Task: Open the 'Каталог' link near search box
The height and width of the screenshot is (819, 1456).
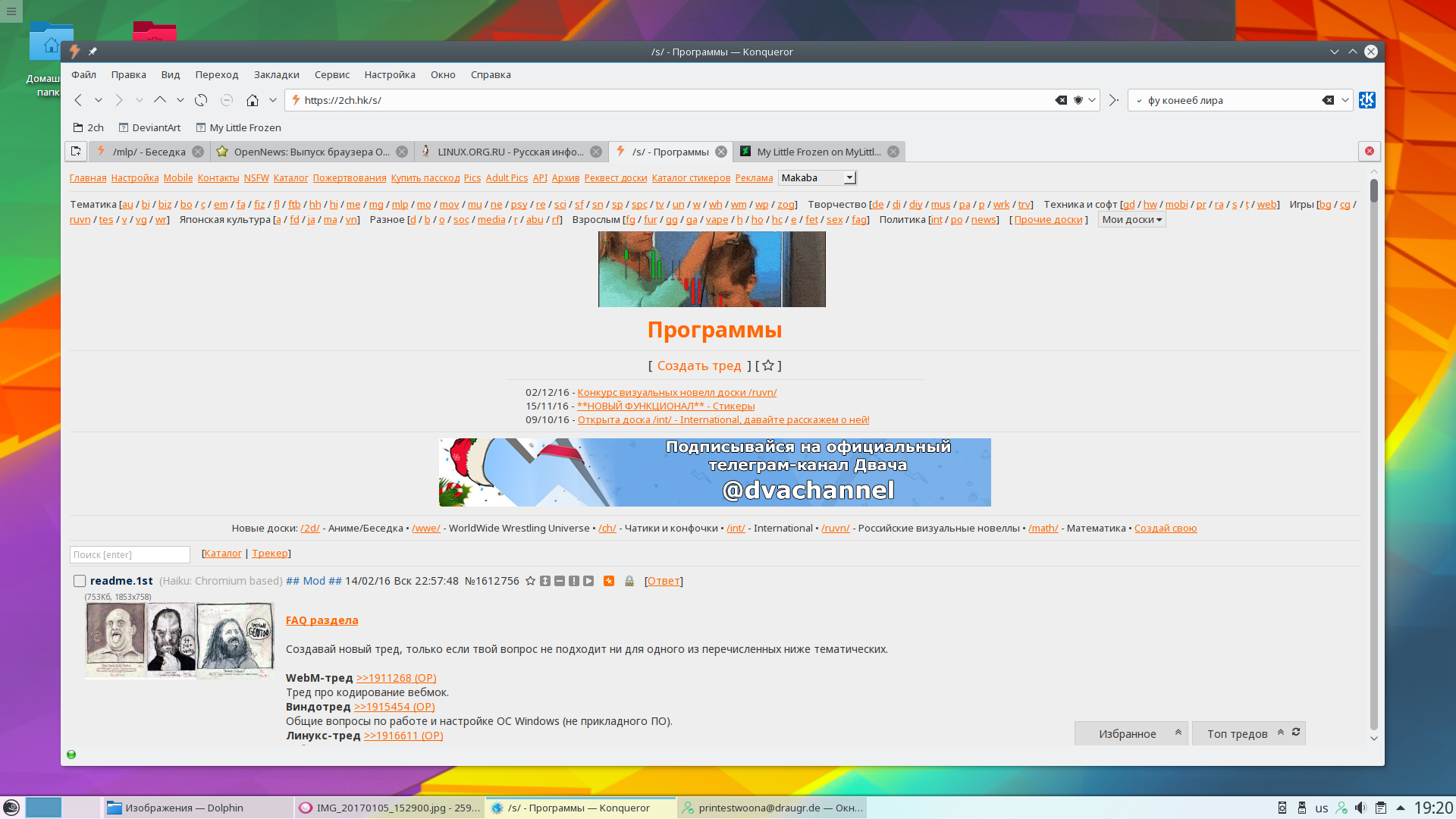Action: coord(223,554)
